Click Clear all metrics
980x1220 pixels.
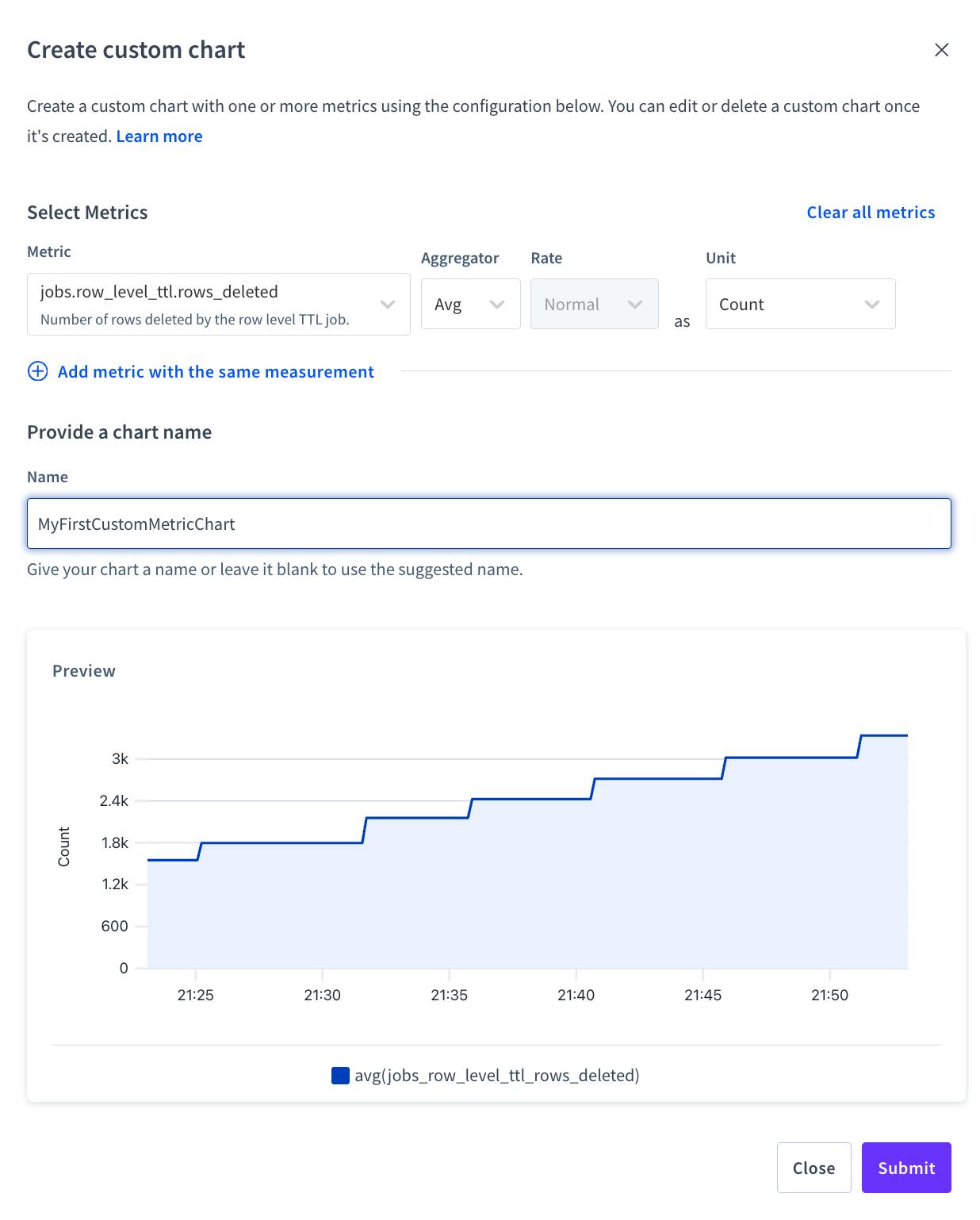click(x=871, y=212)
